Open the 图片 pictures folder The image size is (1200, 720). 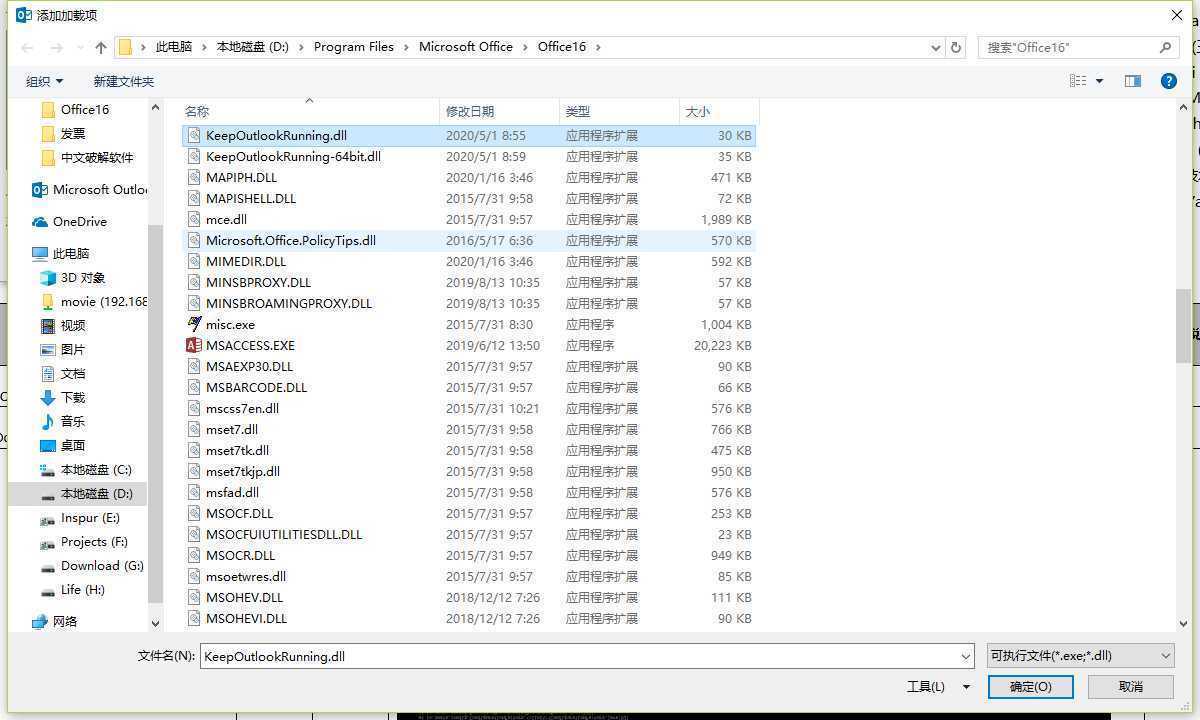point(63,349)
